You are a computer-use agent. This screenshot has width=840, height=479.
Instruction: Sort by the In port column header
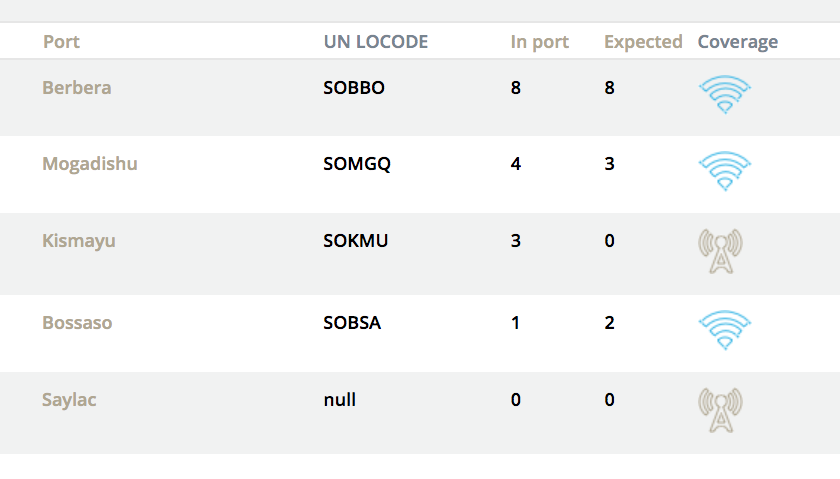[x=539, y=42]
